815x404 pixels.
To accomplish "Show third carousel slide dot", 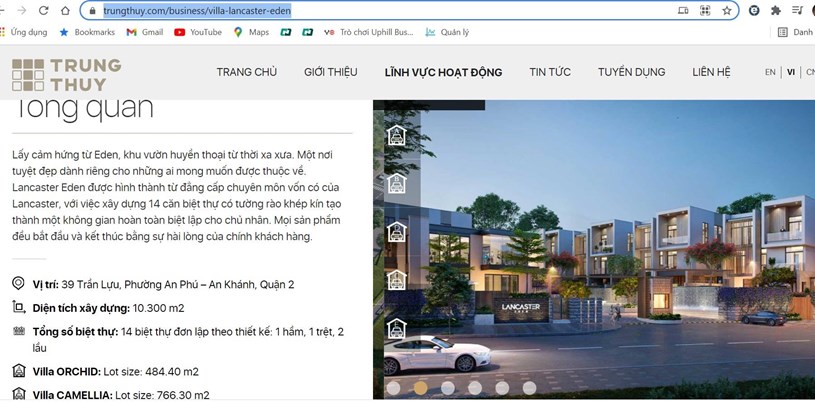I will pyautogui.click(x=448, y=388).
